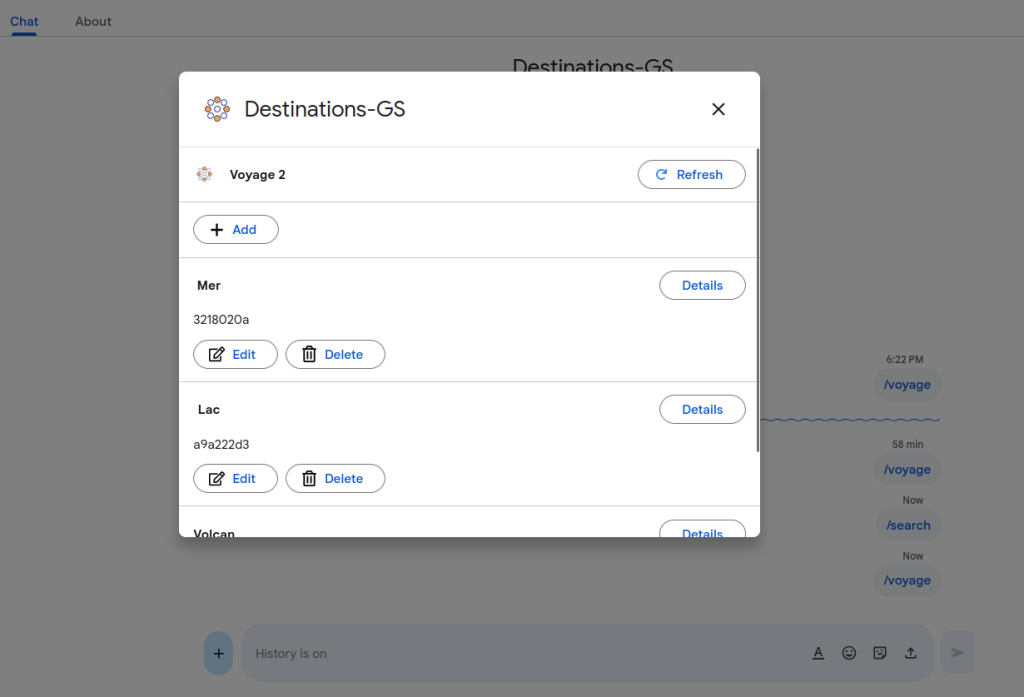Open Details for Mer
Viewport: 1024px width, 697px height.
(702, 285)
